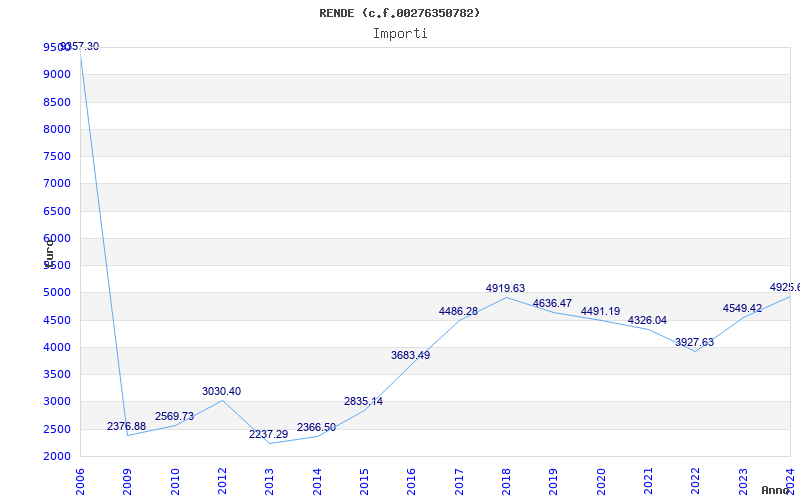Click the y-axis value 3000
The height and width of the screenshot is (500, 800).
[x=57, y=402]
